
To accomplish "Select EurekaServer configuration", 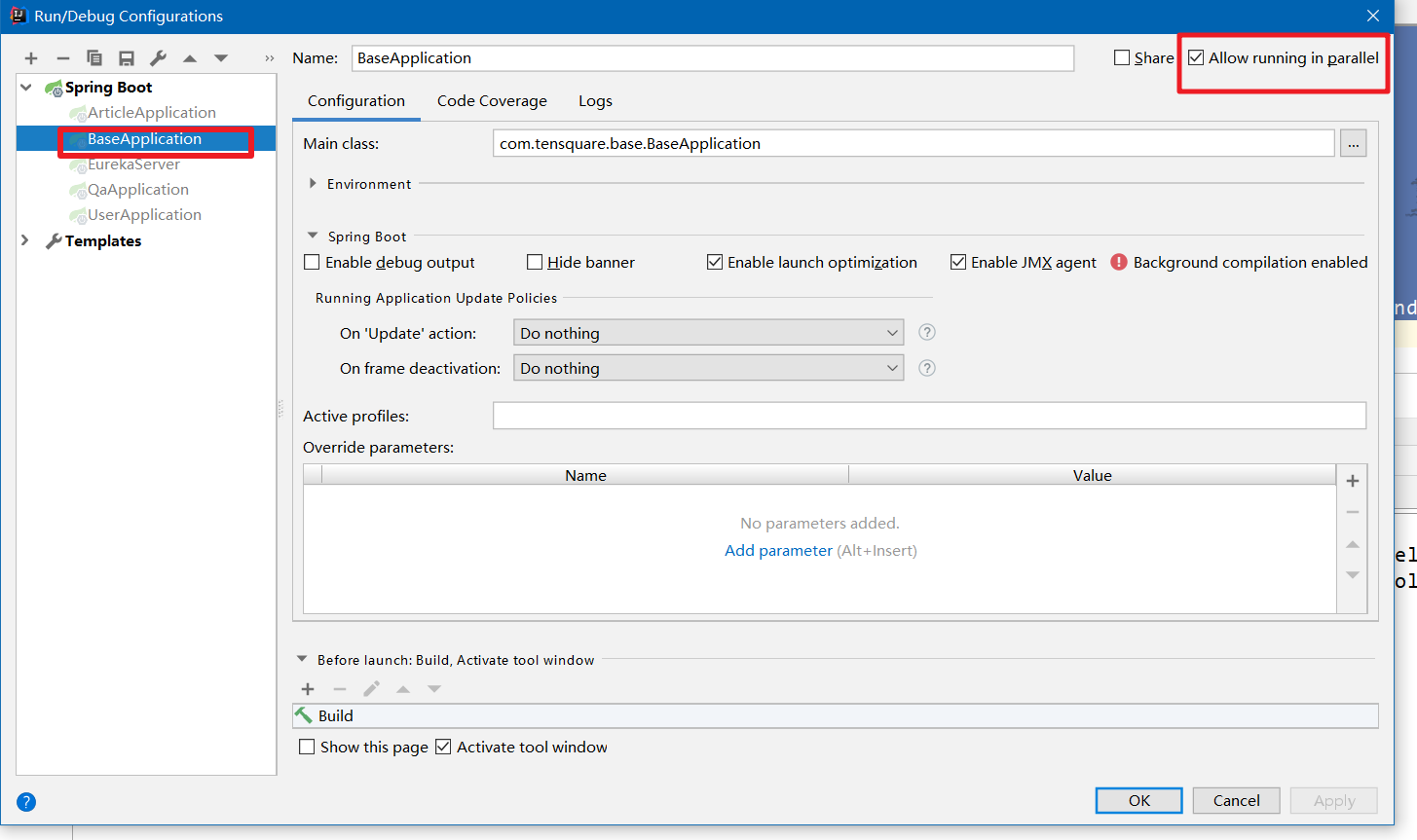I will tap(133, 164).
